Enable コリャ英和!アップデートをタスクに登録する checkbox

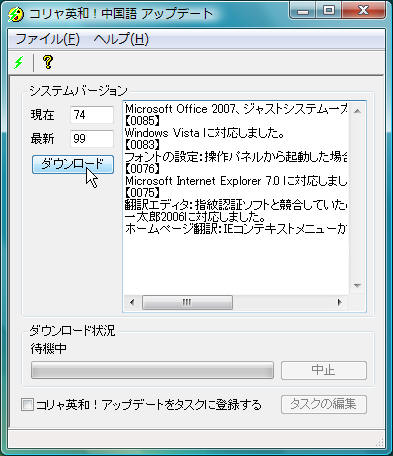pos(27,405)
